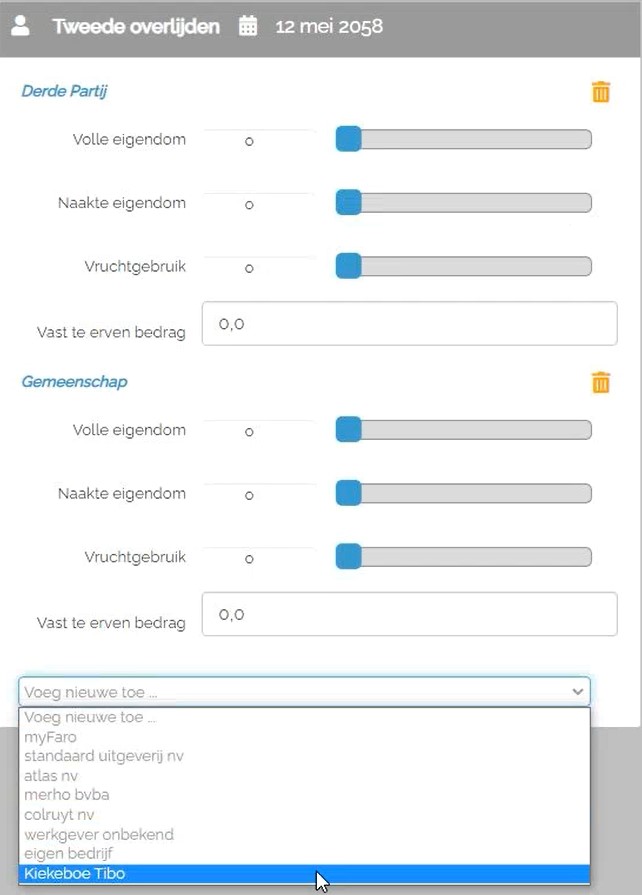Choose standaard uitgeverij nv option
Viewport: 642px width, 895px height.
click(104, 756)
